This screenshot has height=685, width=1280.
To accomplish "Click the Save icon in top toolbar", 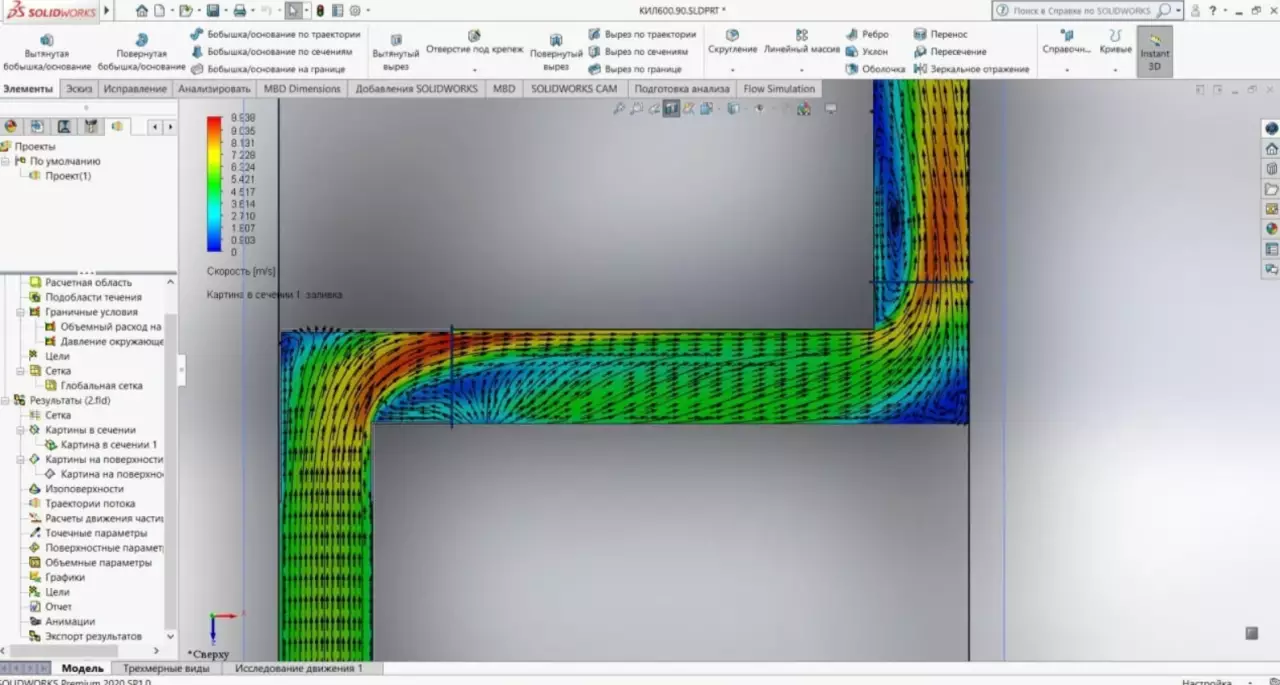I will [213, 11].
